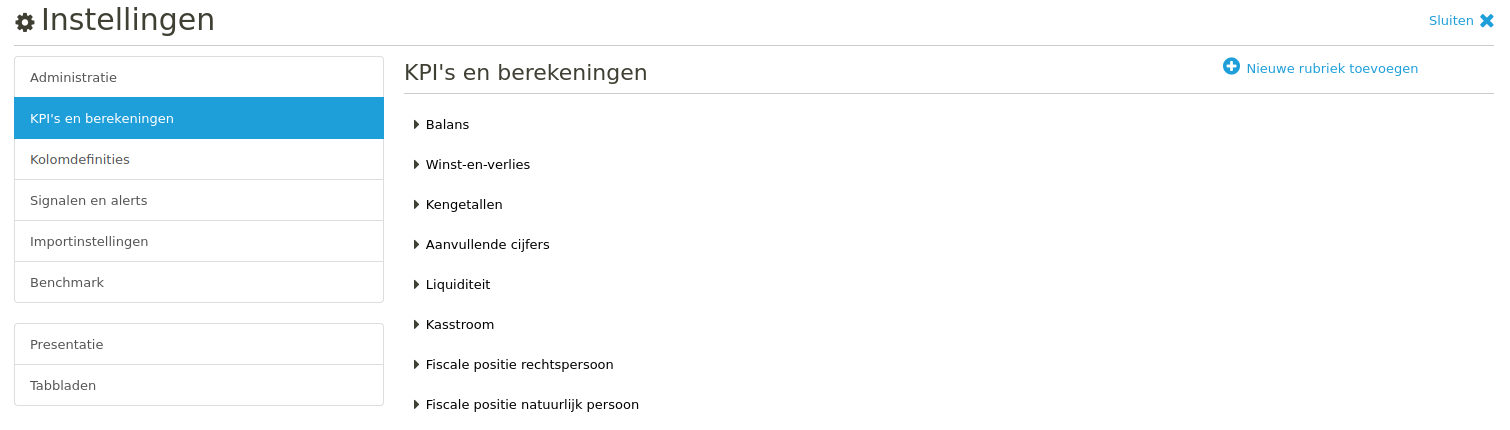Screen dimensions: 1510x430
Task: Expand the Kengetallen disclosure arrow
Action: (416, 205)
